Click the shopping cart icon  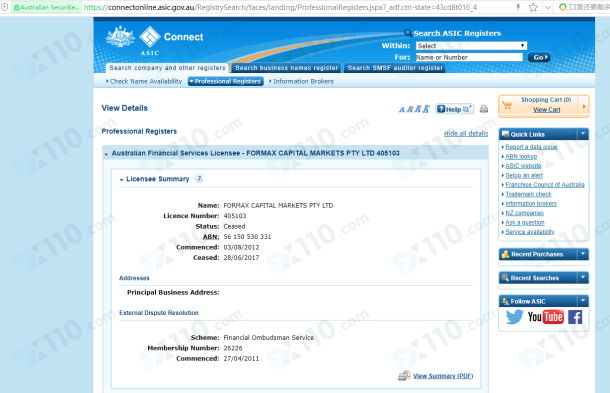click(x=507, y=105)
